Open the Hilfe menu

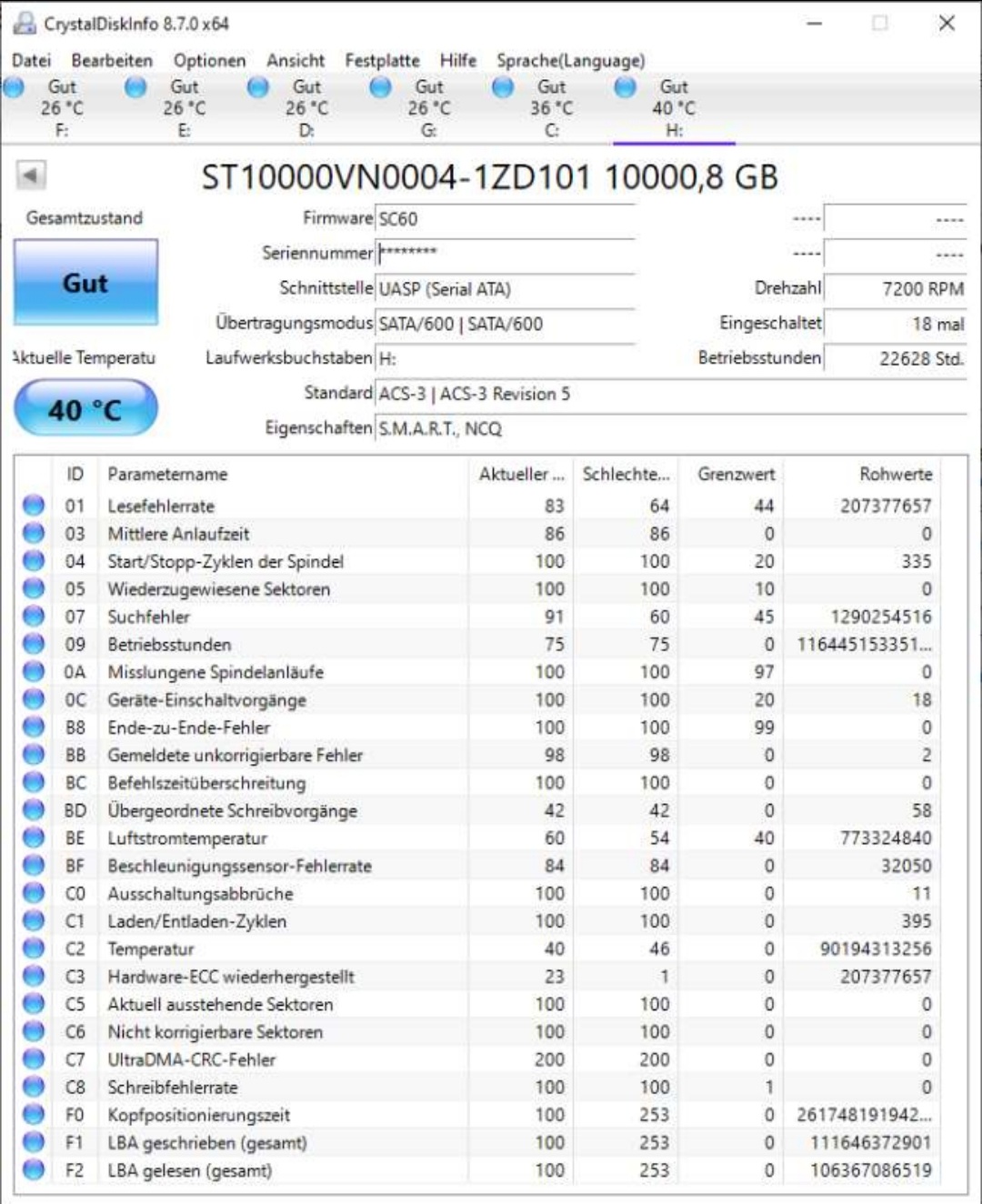coord(457,60)
